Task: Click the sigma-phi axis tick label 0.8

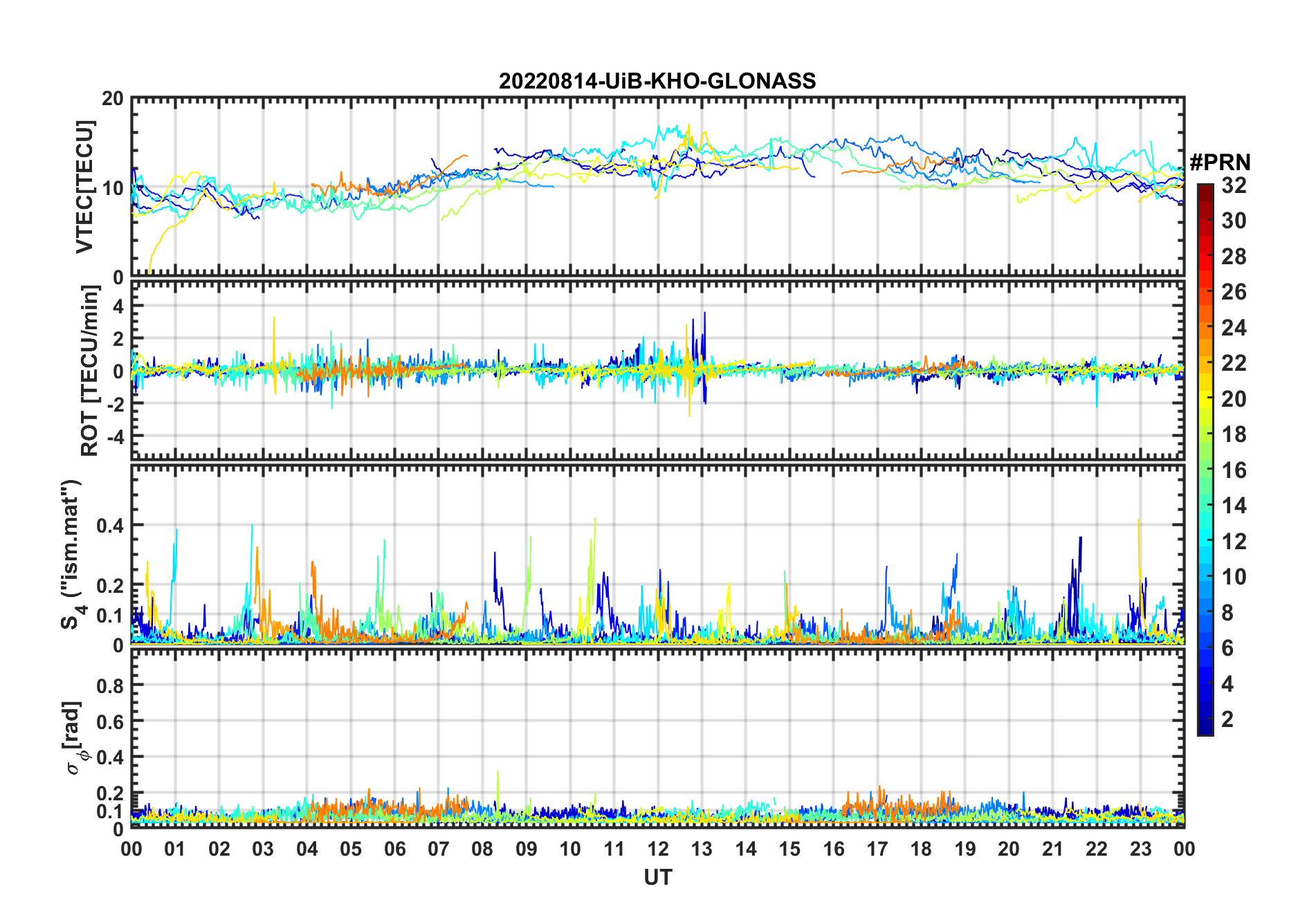Action: pos(111,686)
